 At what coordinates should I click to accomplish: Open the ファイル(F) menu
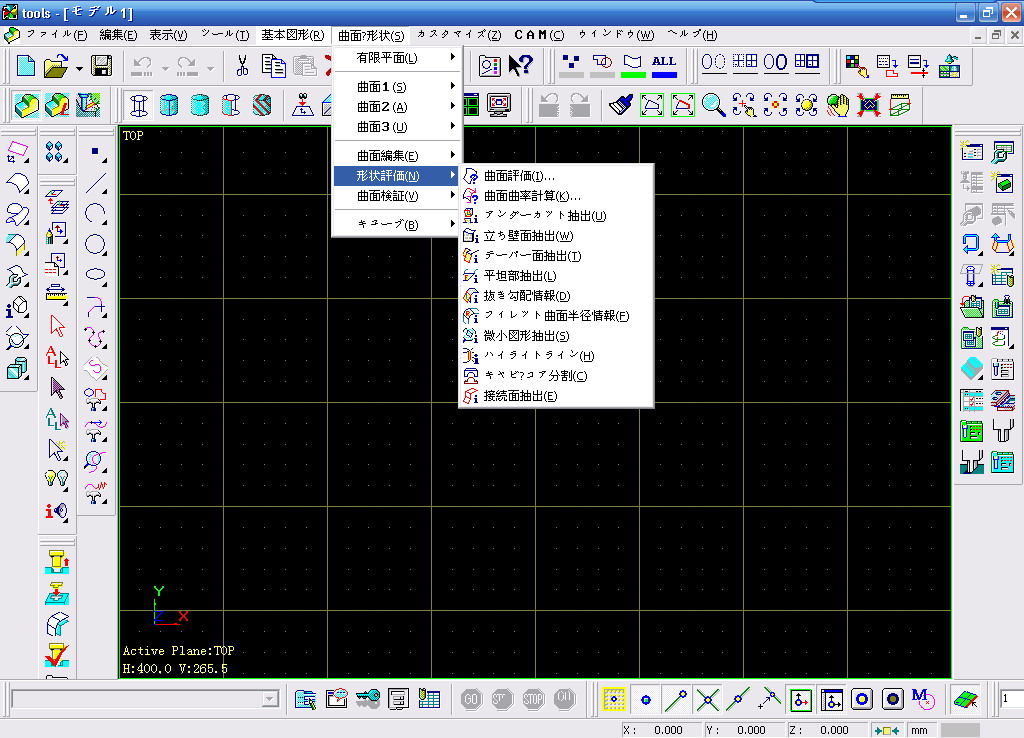click(x=56, y=35)
